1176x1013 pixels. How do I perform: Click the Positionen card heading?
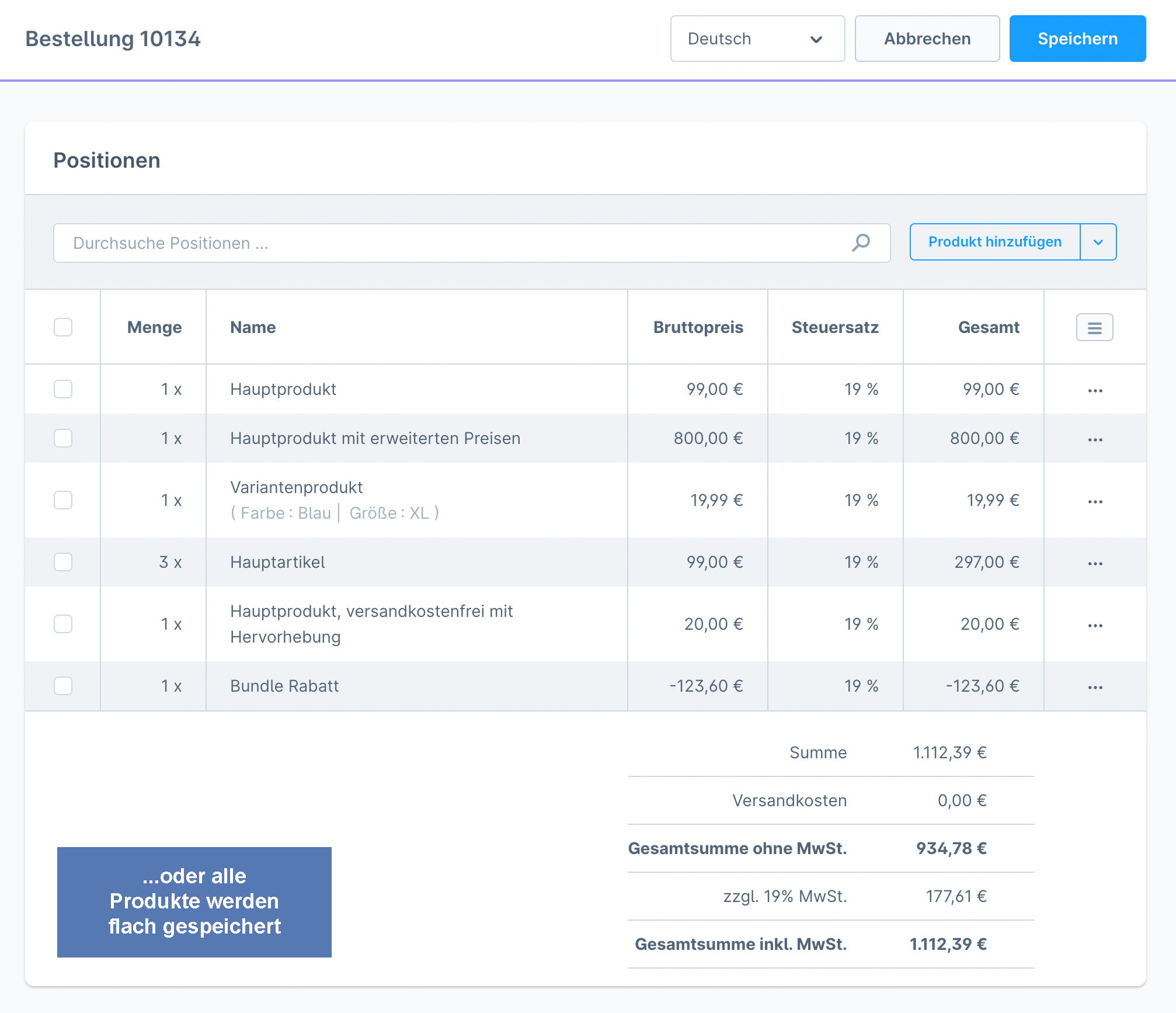(107, 160)
